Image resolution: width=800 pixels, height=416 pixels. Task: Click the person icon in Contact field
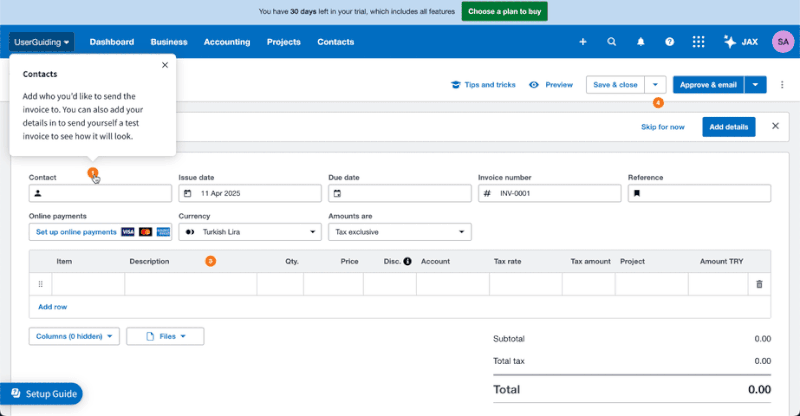tap(38, 193)
